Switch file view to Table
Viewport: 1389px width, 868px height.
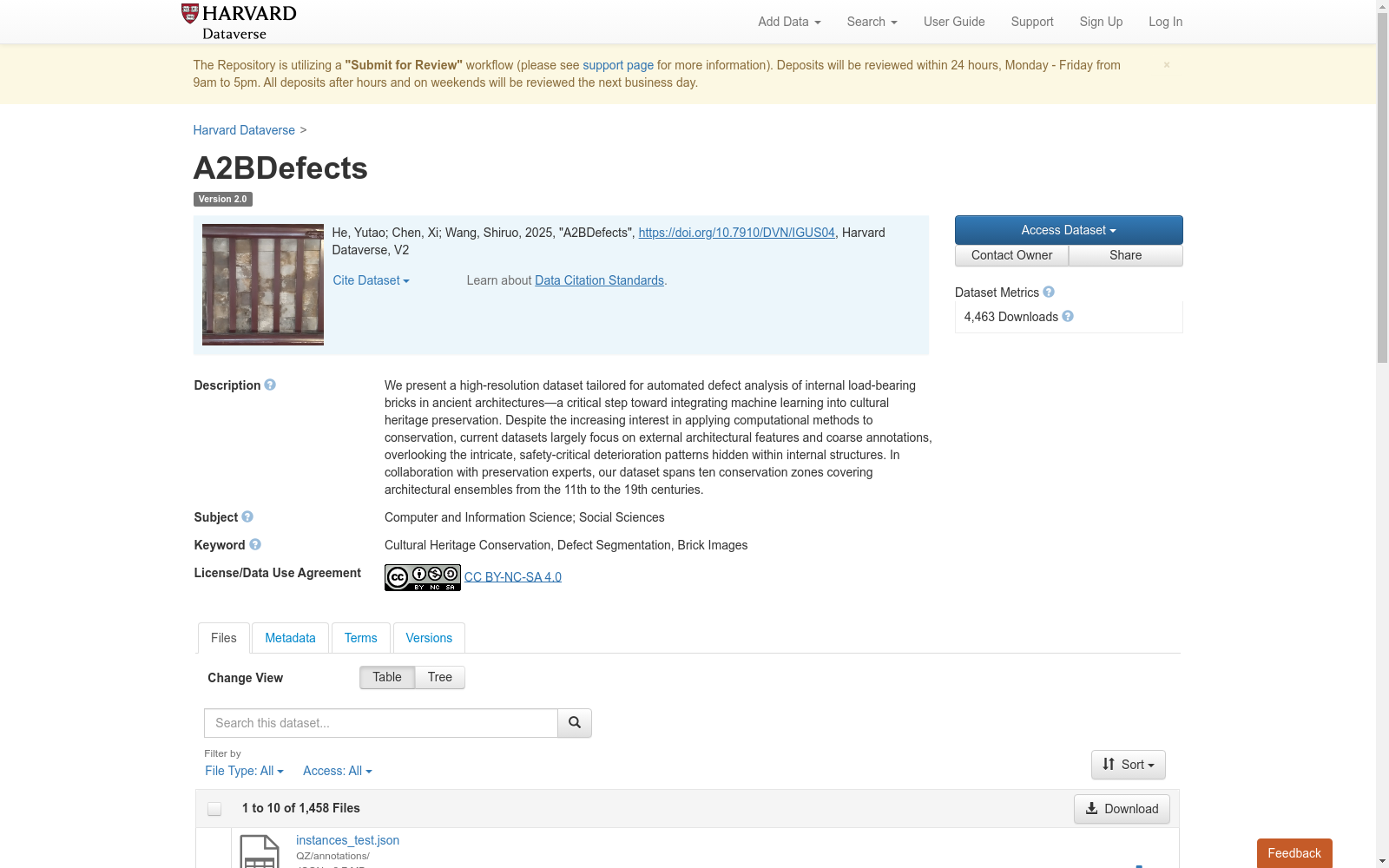387,677
